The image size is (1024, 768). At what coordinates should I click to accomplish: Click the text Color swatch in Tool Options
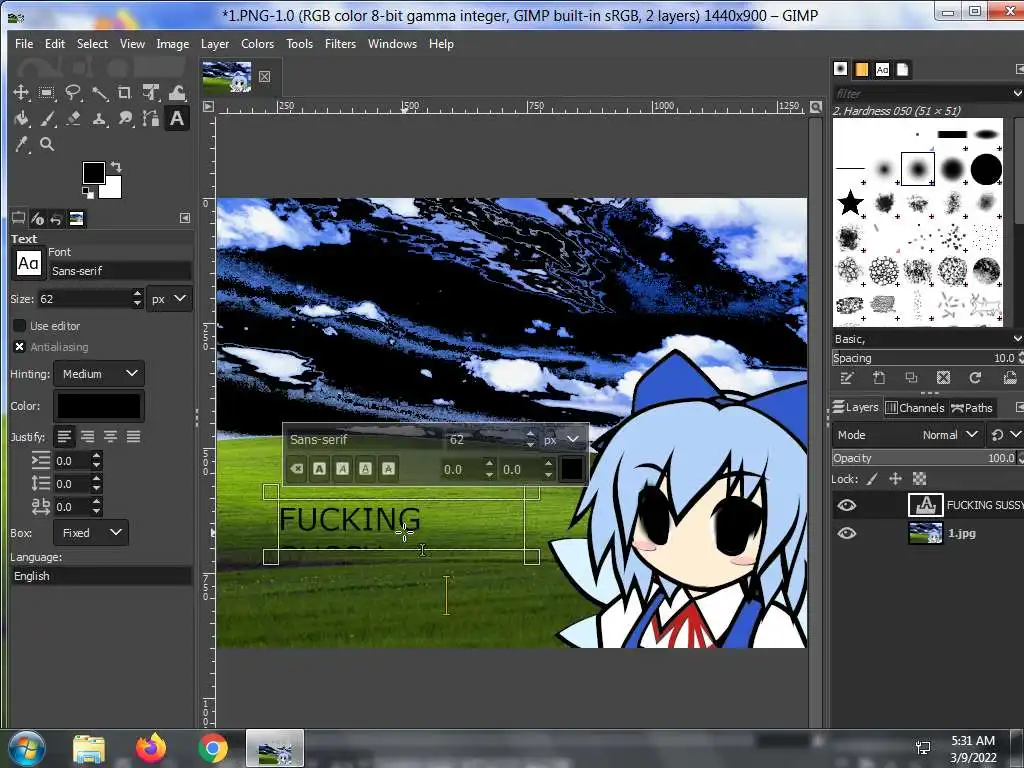click(x=99, y=406)
